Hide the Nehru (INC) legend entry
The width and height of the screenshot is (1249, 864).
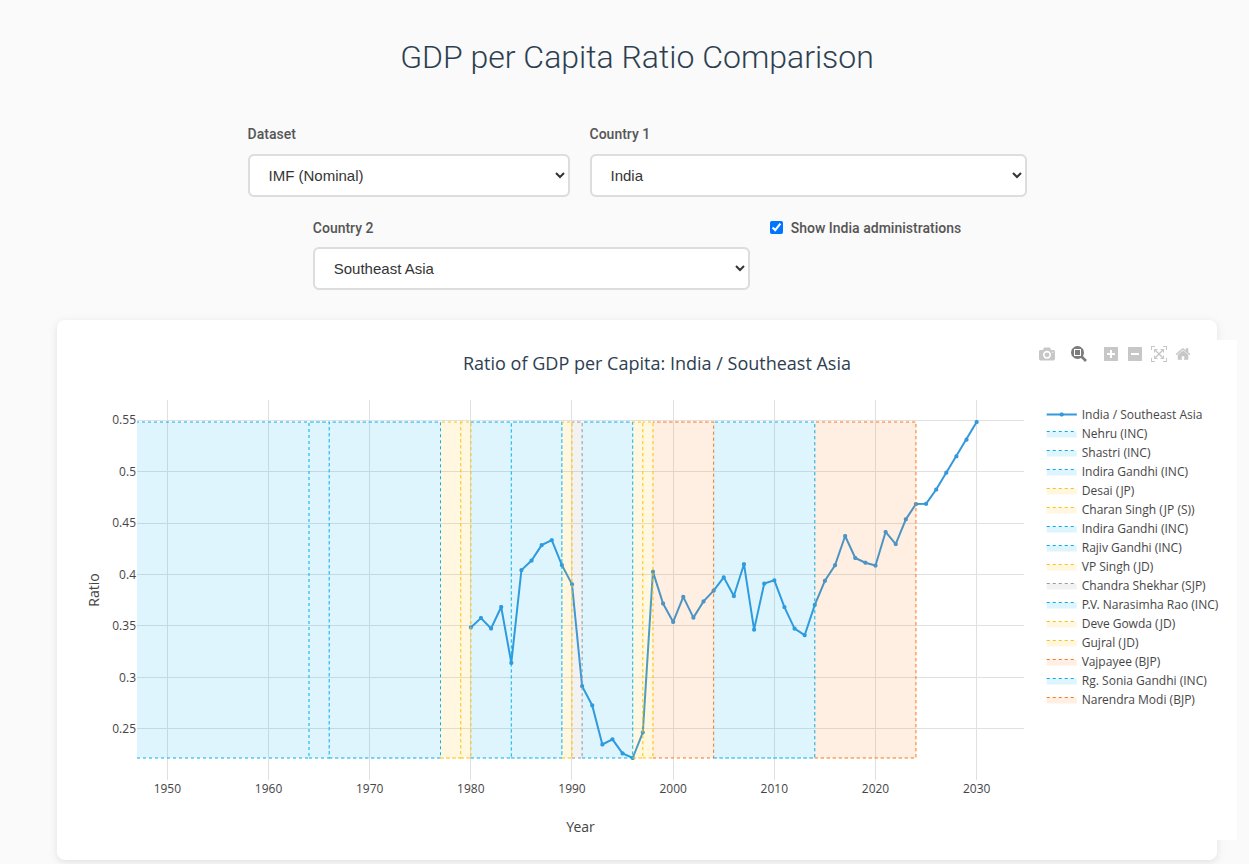tap(1114, 434)
